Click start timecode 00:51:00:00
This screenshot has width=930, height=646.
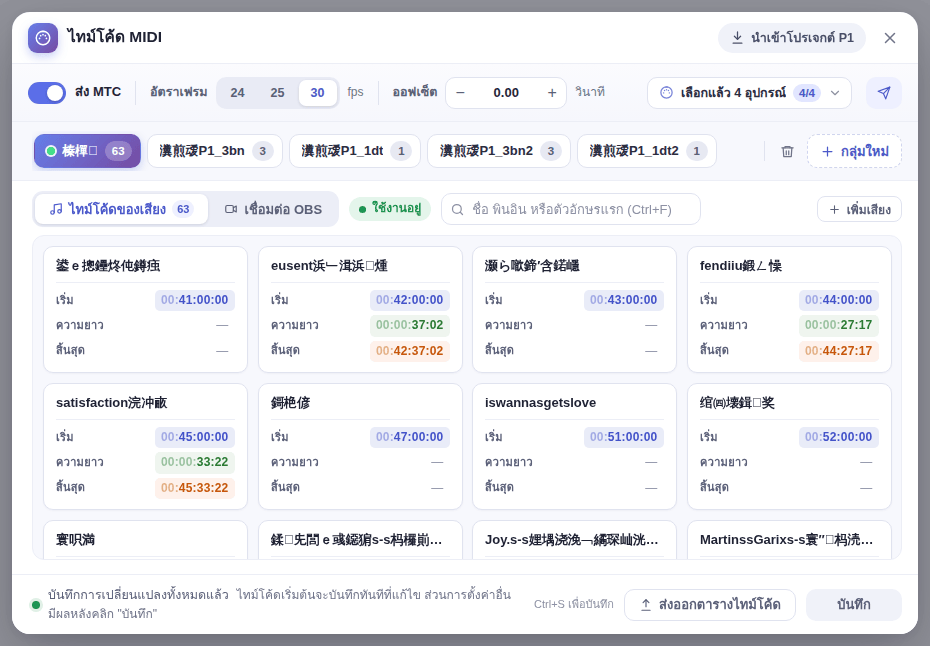click(x=623, y=437)
